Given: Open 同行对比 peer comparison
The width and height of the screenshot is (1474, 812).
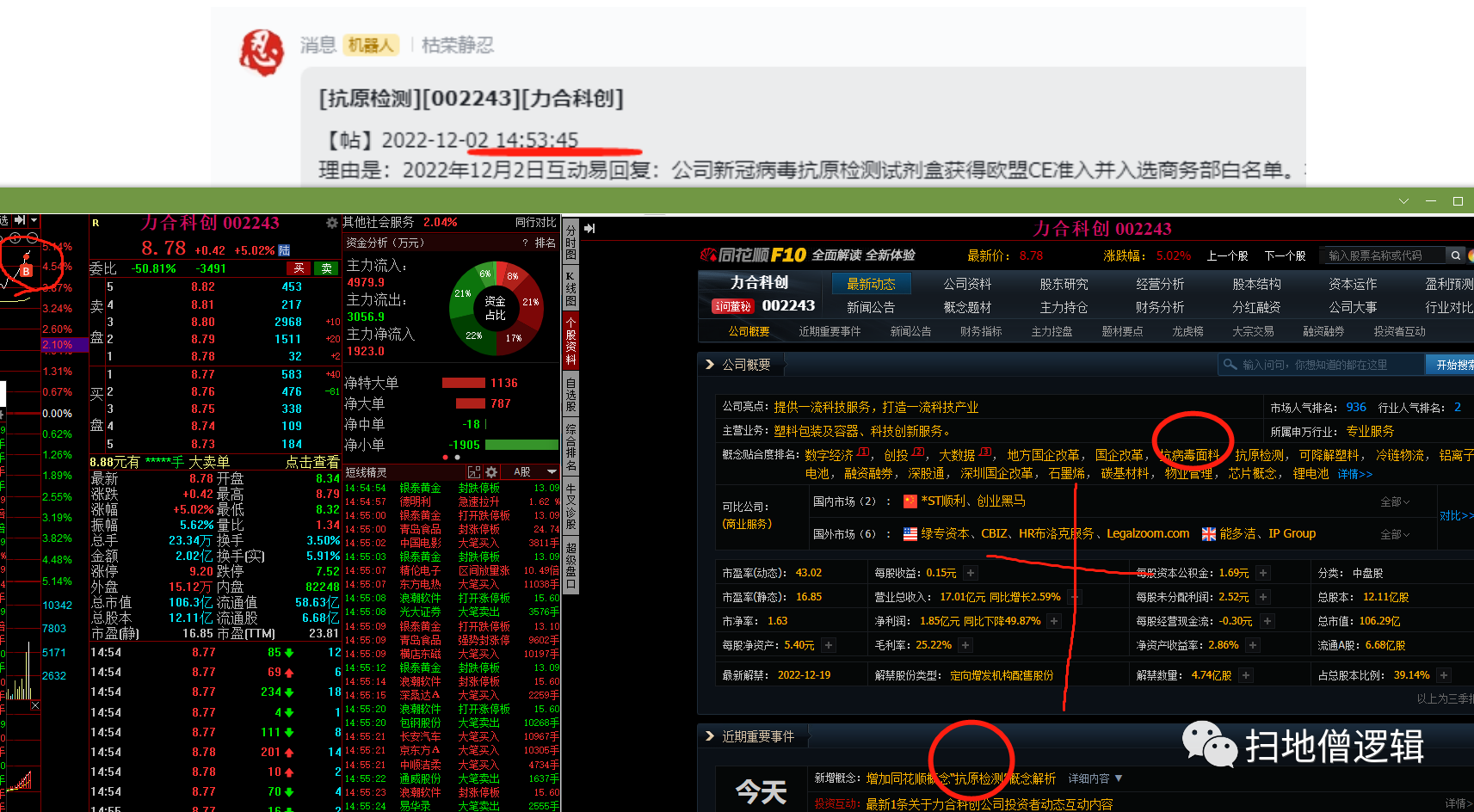Looking at the screenshot, I should click(x=535, y=223).
